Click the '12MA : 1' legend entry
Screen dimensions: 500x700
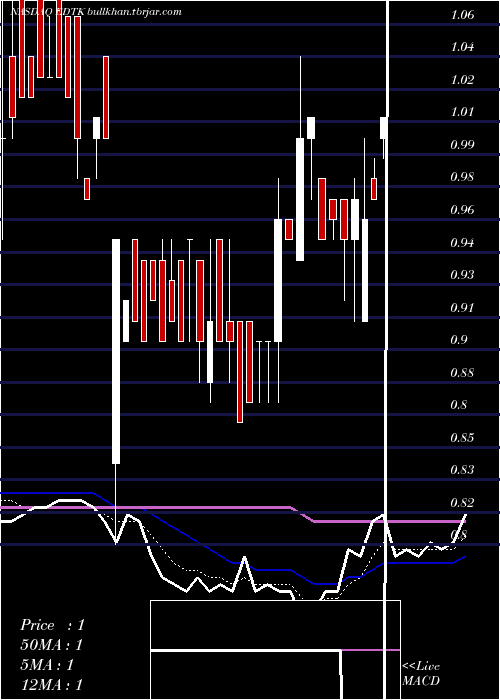pyautogui.click(x=52, y=685)
